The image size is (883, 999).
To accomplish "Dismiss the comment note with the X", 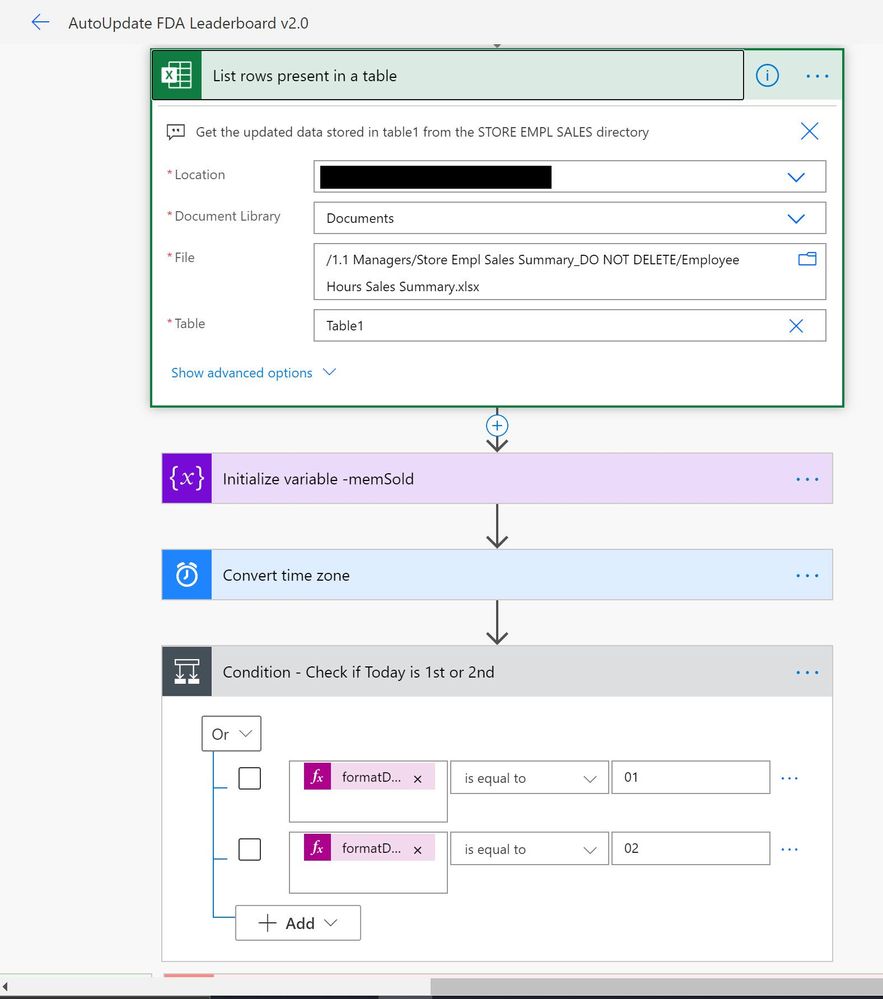I will click(x=809, y=131).
